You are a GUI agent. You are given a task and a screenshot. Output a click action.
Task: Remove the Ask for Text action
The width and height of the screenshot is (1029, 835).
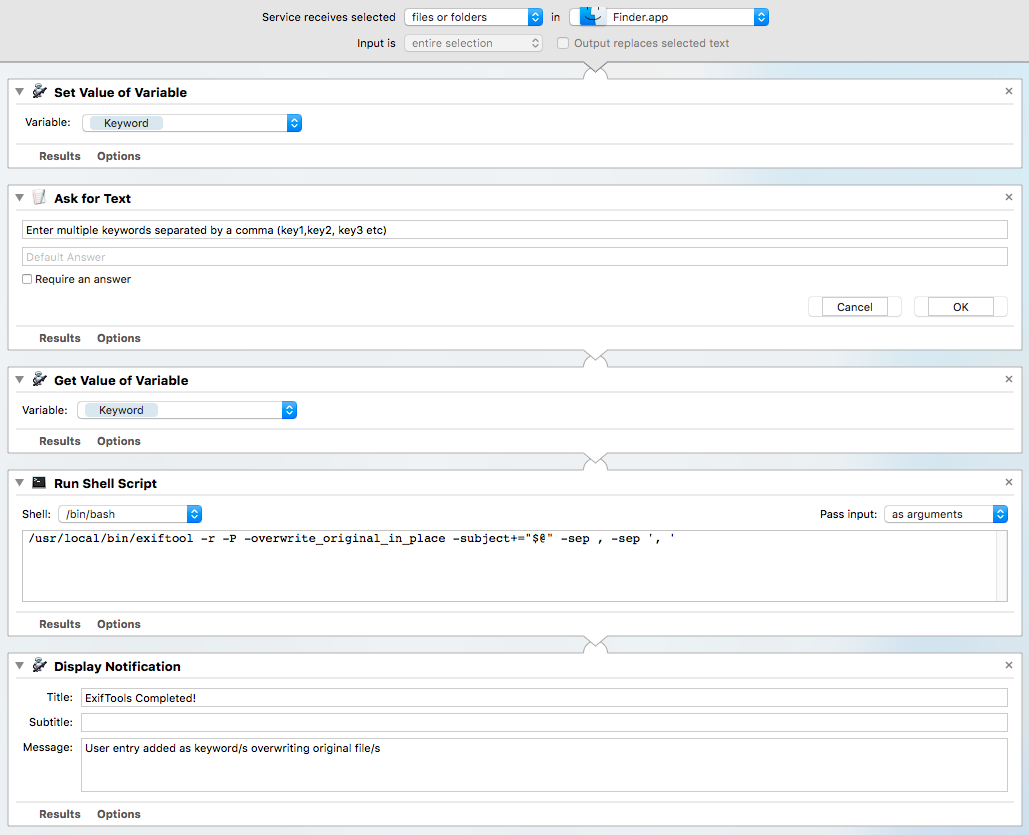tap(1009, 197)
